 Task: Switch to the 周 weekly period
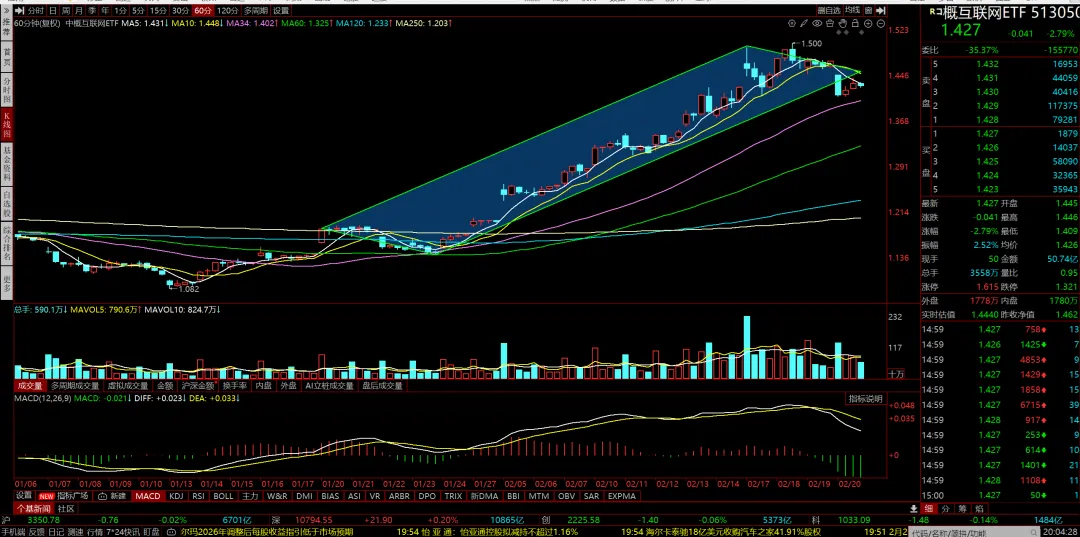65,11
